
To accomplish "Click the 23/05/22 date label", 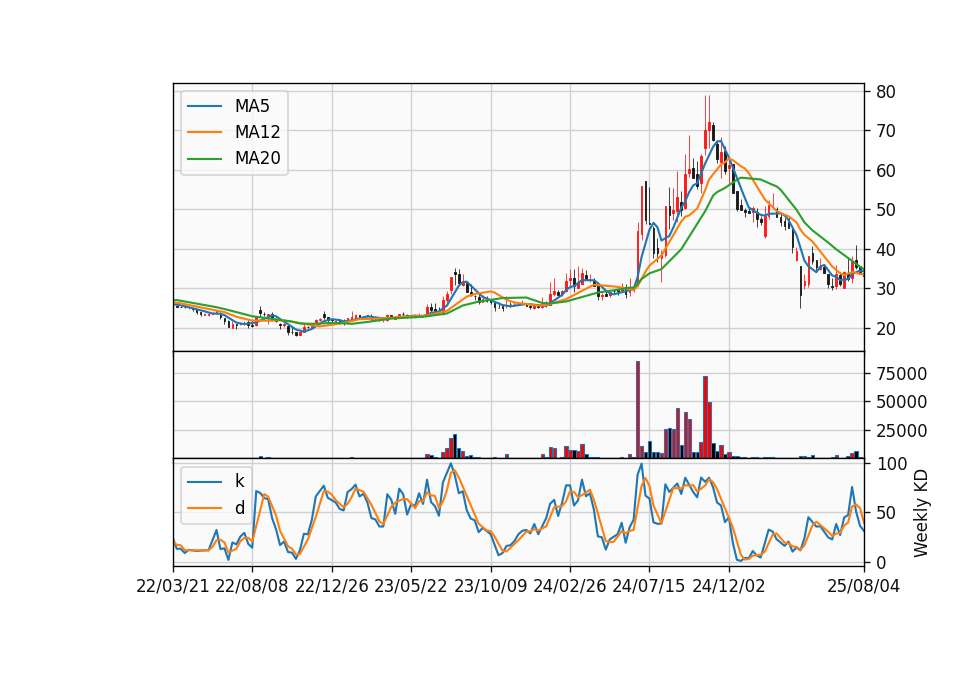I will click(x=411, y=586).
